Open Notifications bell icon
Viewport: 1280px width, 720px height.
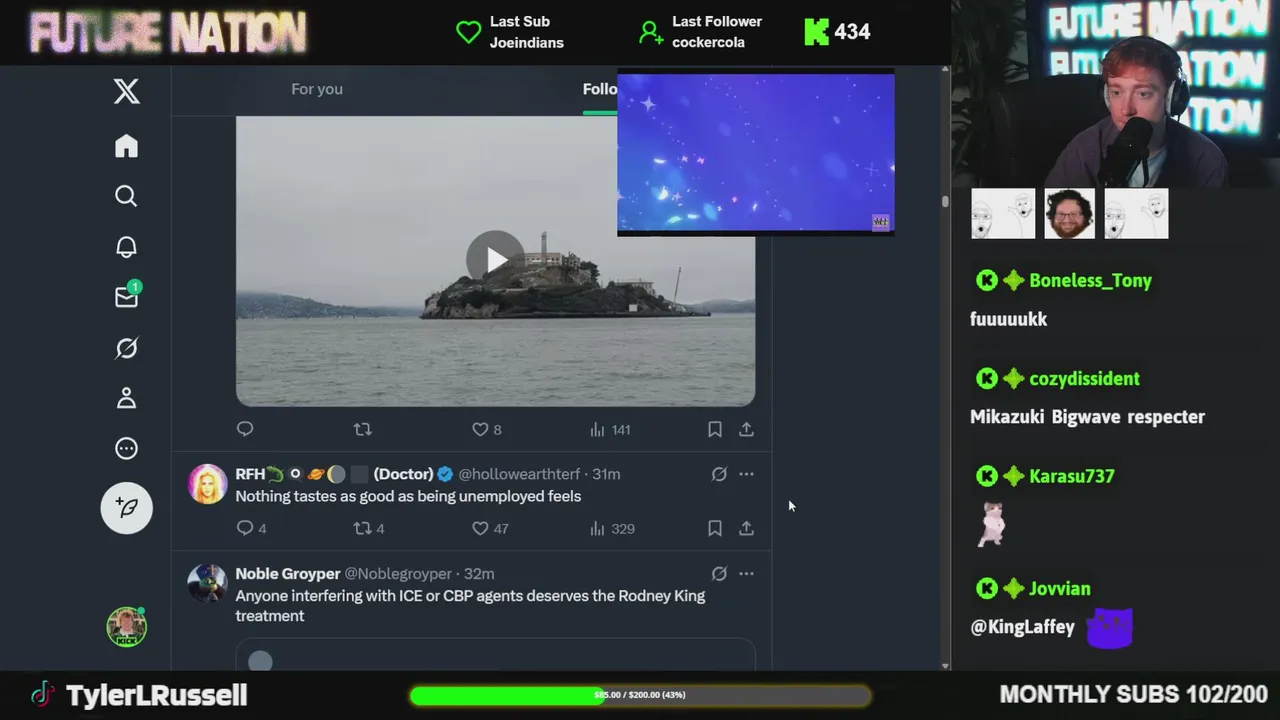[126, 247]
